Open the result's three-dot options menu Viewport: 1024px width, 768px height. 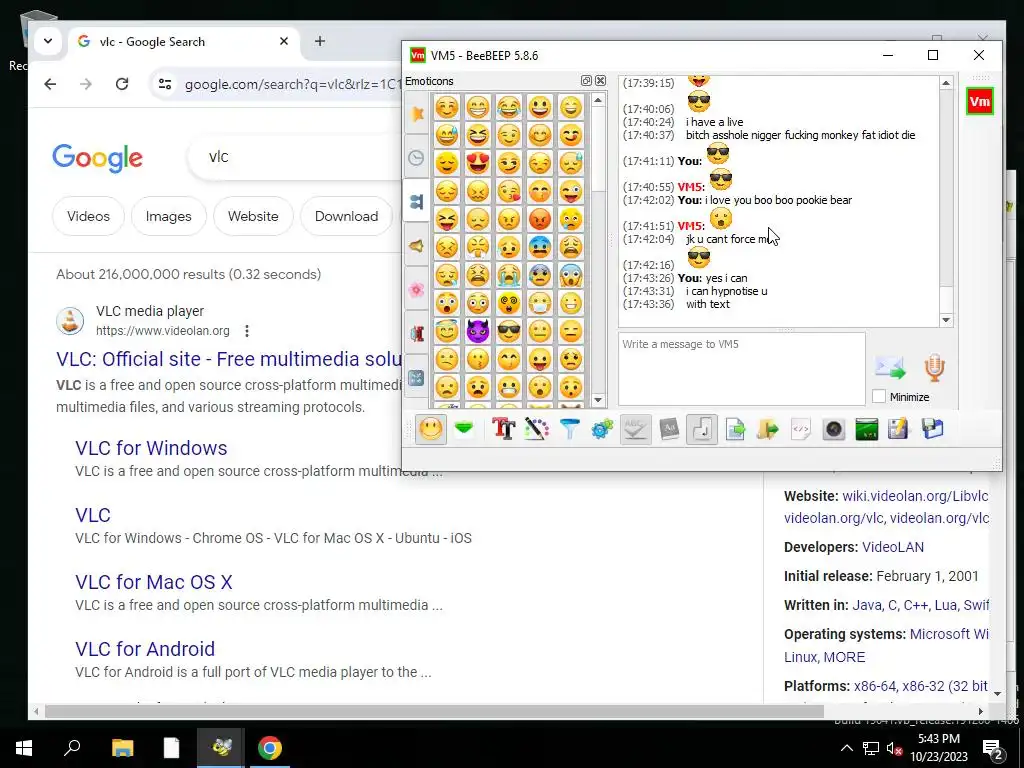(247, 330)
